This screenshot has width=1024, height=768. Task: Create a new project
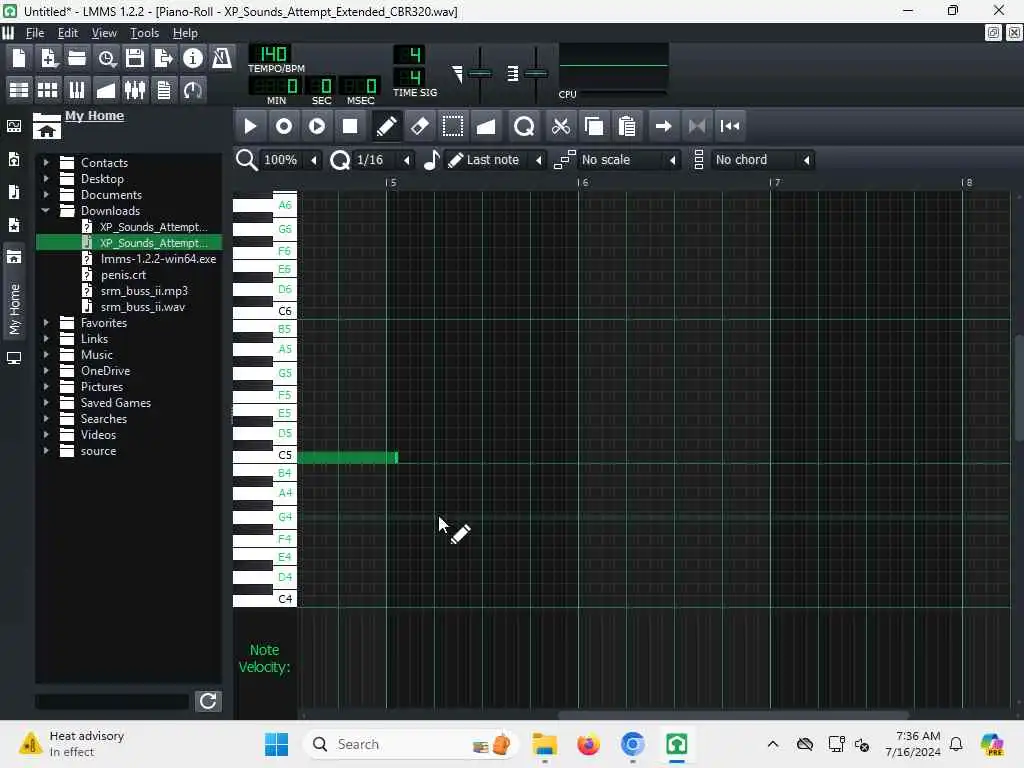(x=19, y=58)
